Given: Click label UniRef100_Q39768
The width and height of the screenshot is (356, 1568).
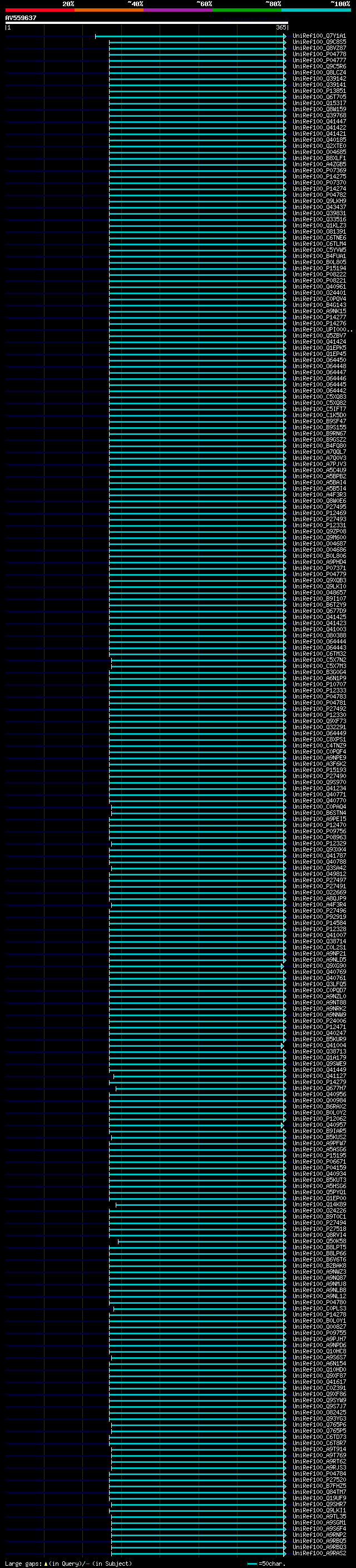Looking at the screenshot, I should (319, 116).
